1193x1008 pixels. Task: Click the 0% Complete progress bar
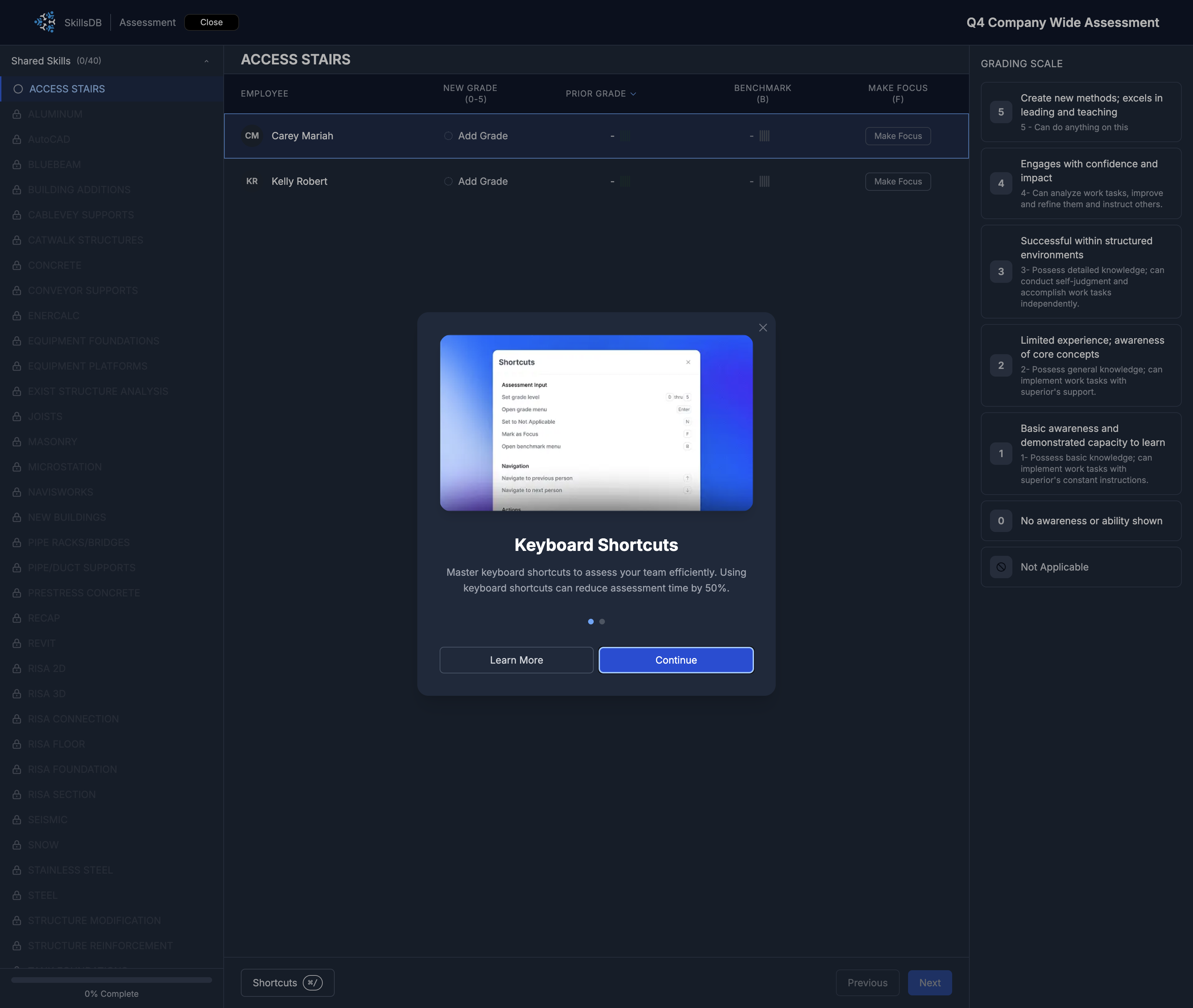111,980
